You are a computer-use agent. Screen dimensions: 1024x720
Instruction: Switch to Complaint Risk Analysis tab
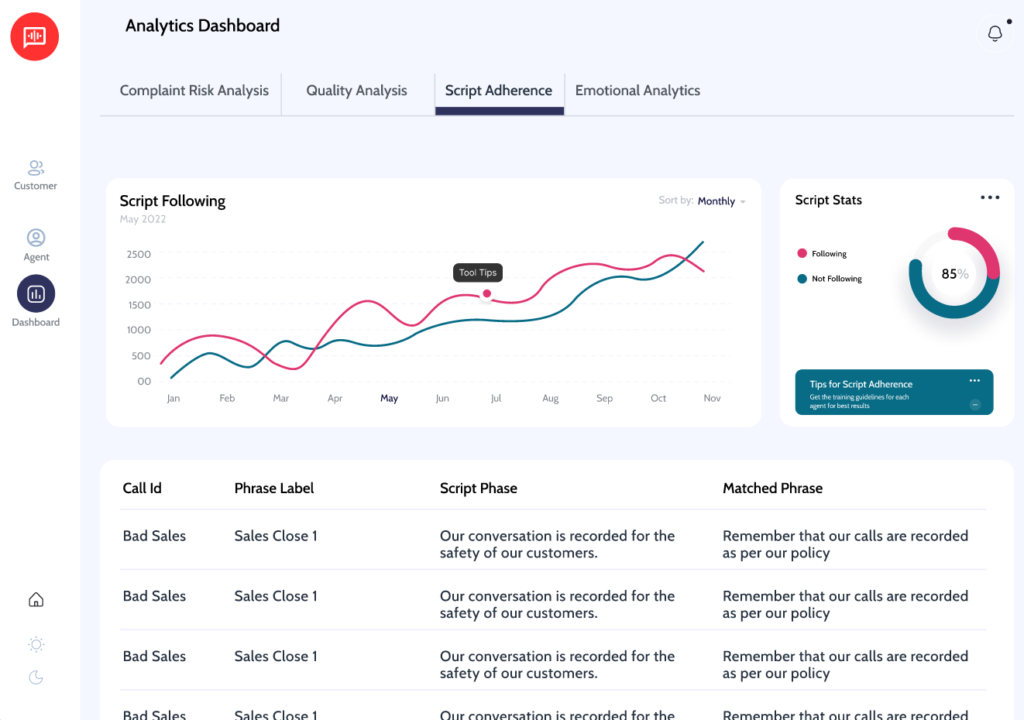pyautogui.click(x=194, y=91)
